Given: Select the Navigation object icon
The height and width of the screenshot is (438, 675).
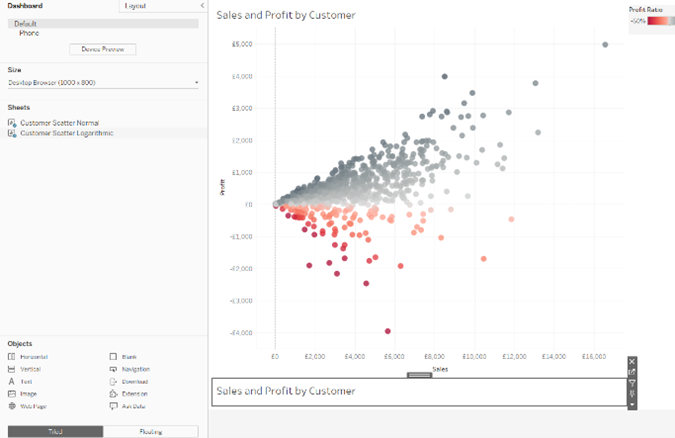Looking at the screenshot, I should [112, 369].
